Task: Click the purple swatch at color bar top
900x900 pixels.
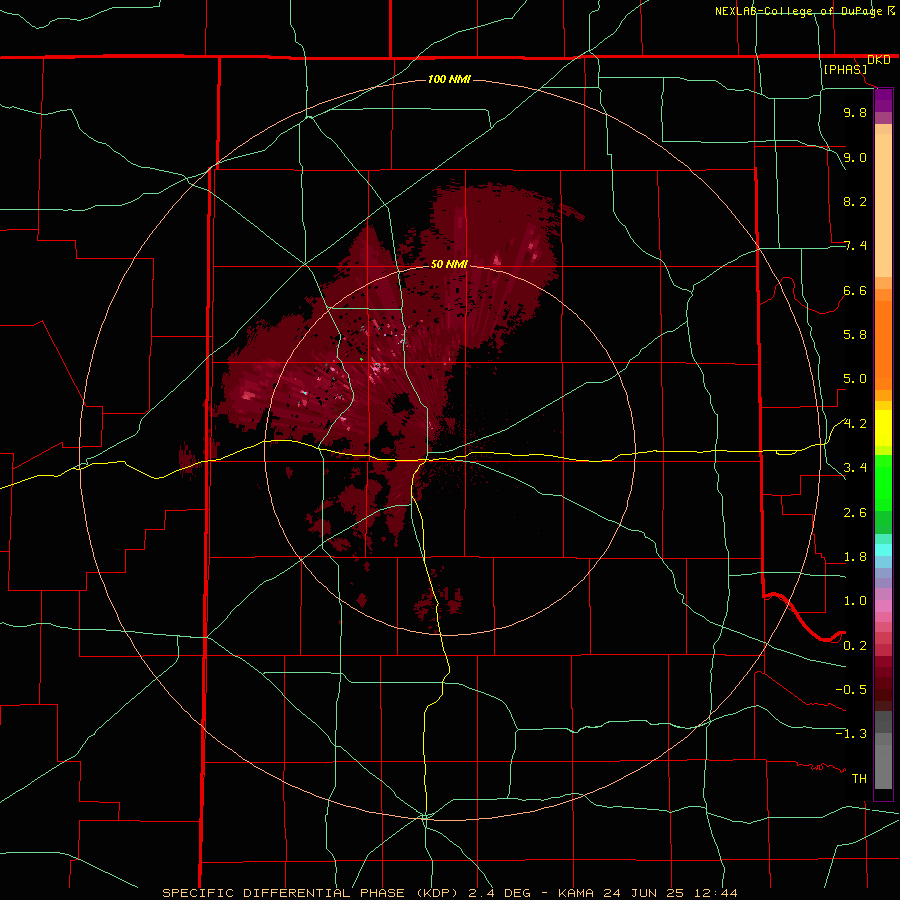Action: (x=883, y=100)
